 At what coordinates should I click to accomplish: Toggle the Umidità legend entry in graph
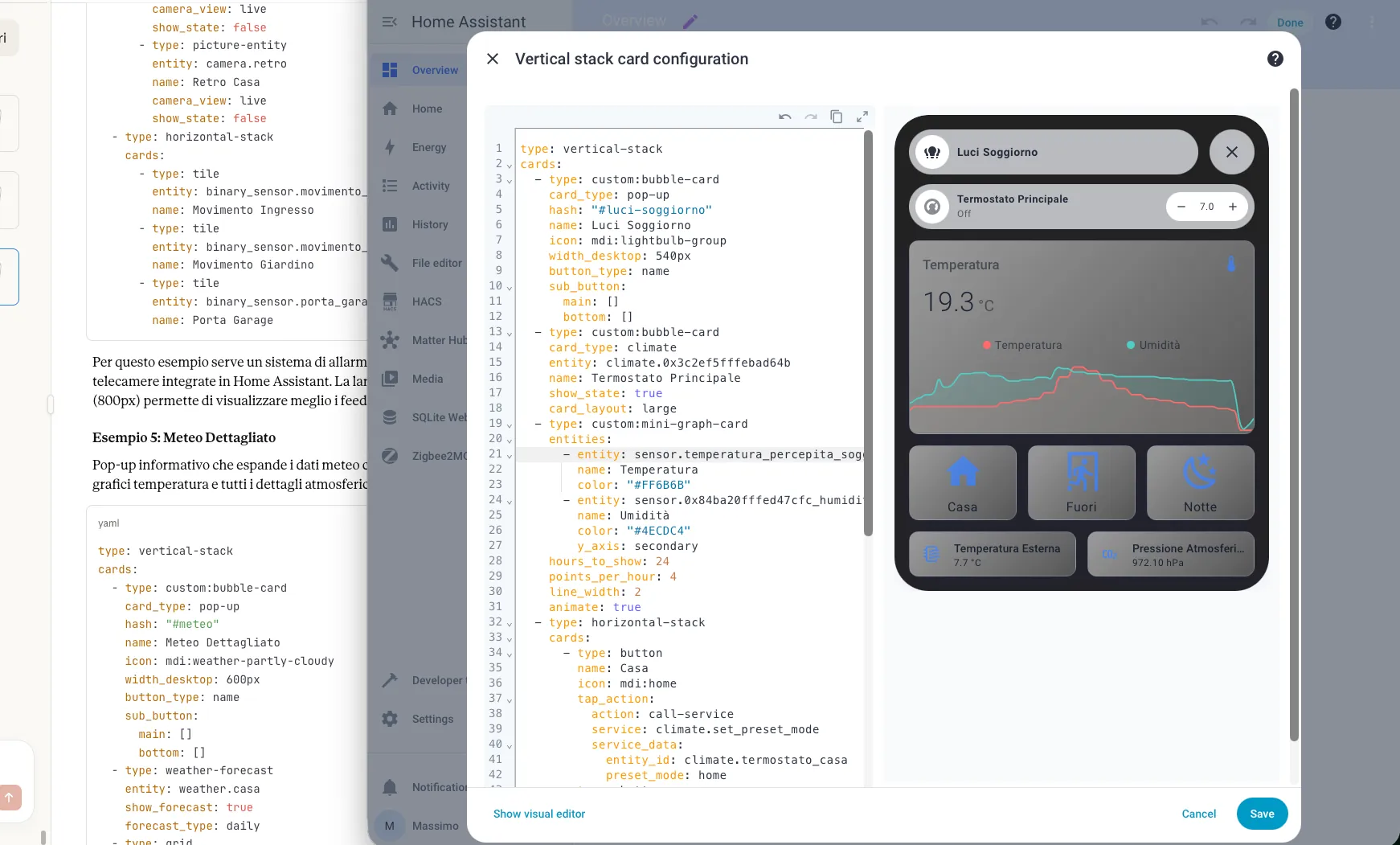[1153, 345]
